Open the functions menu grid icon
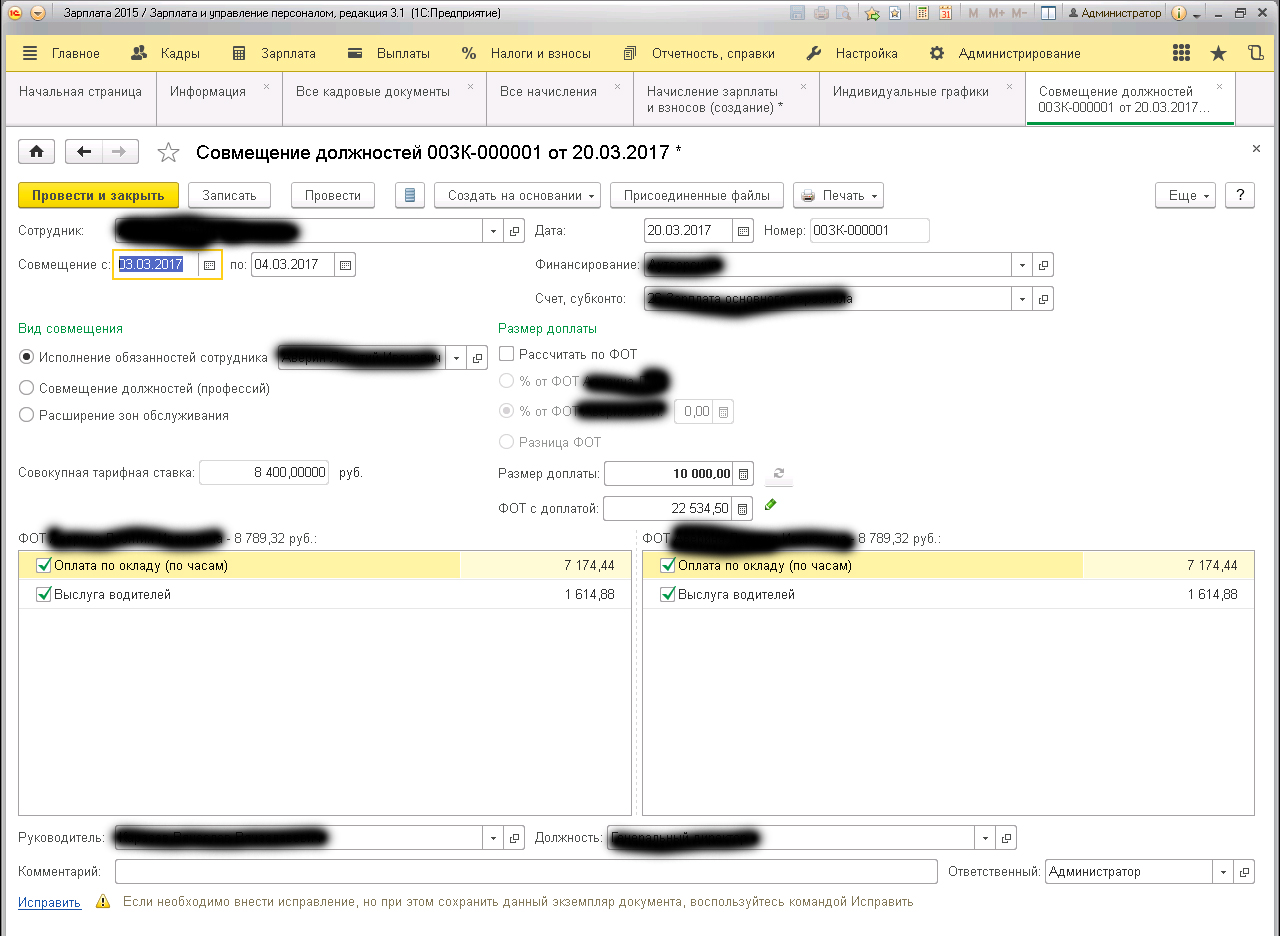The height and width of the screenshot is (936, 1280). click(x=1181, y=53)
